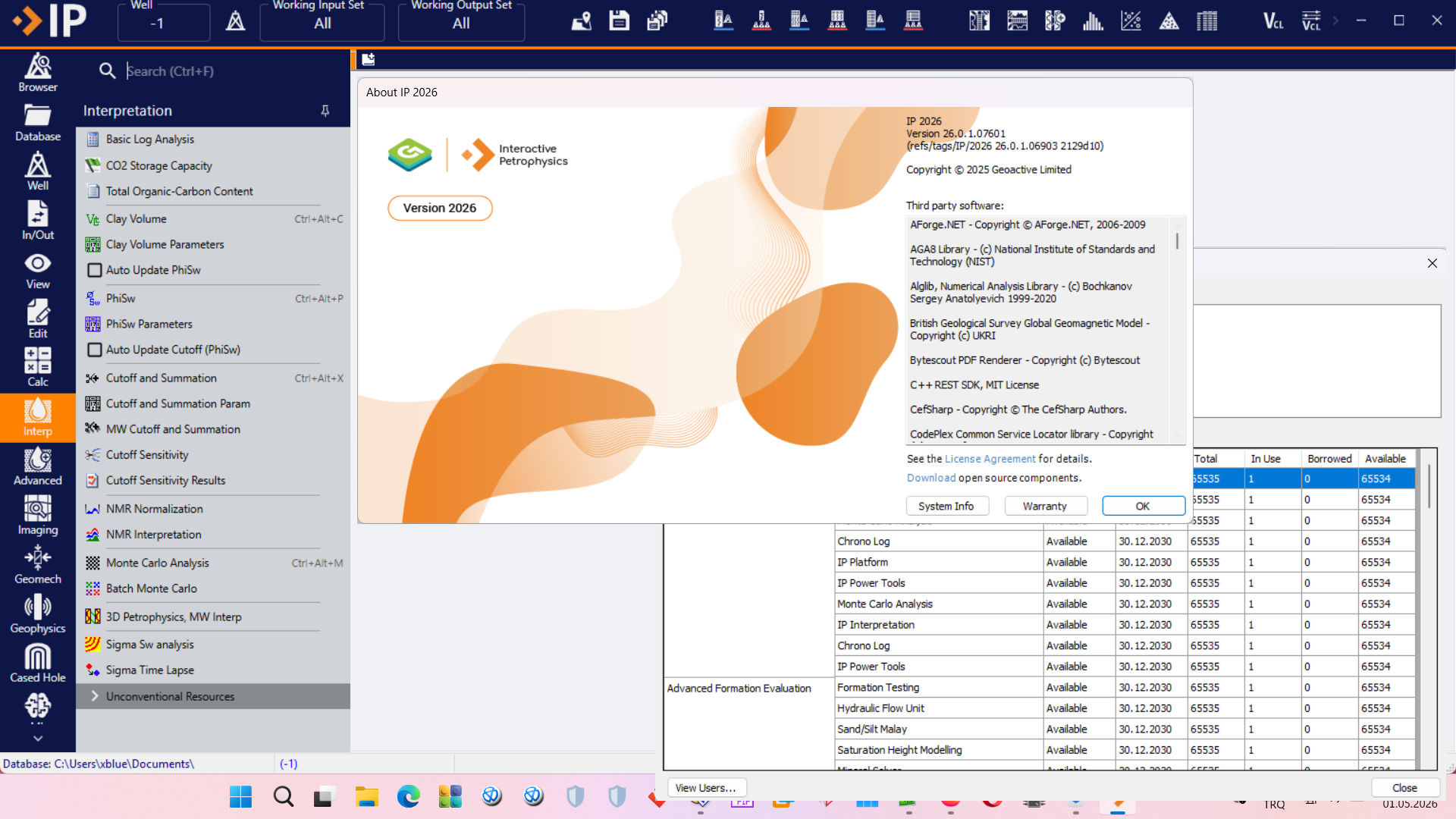Click Download open source components link
Screen dimensions: 1456x819
pyautogui.click(x=931, y=478)
